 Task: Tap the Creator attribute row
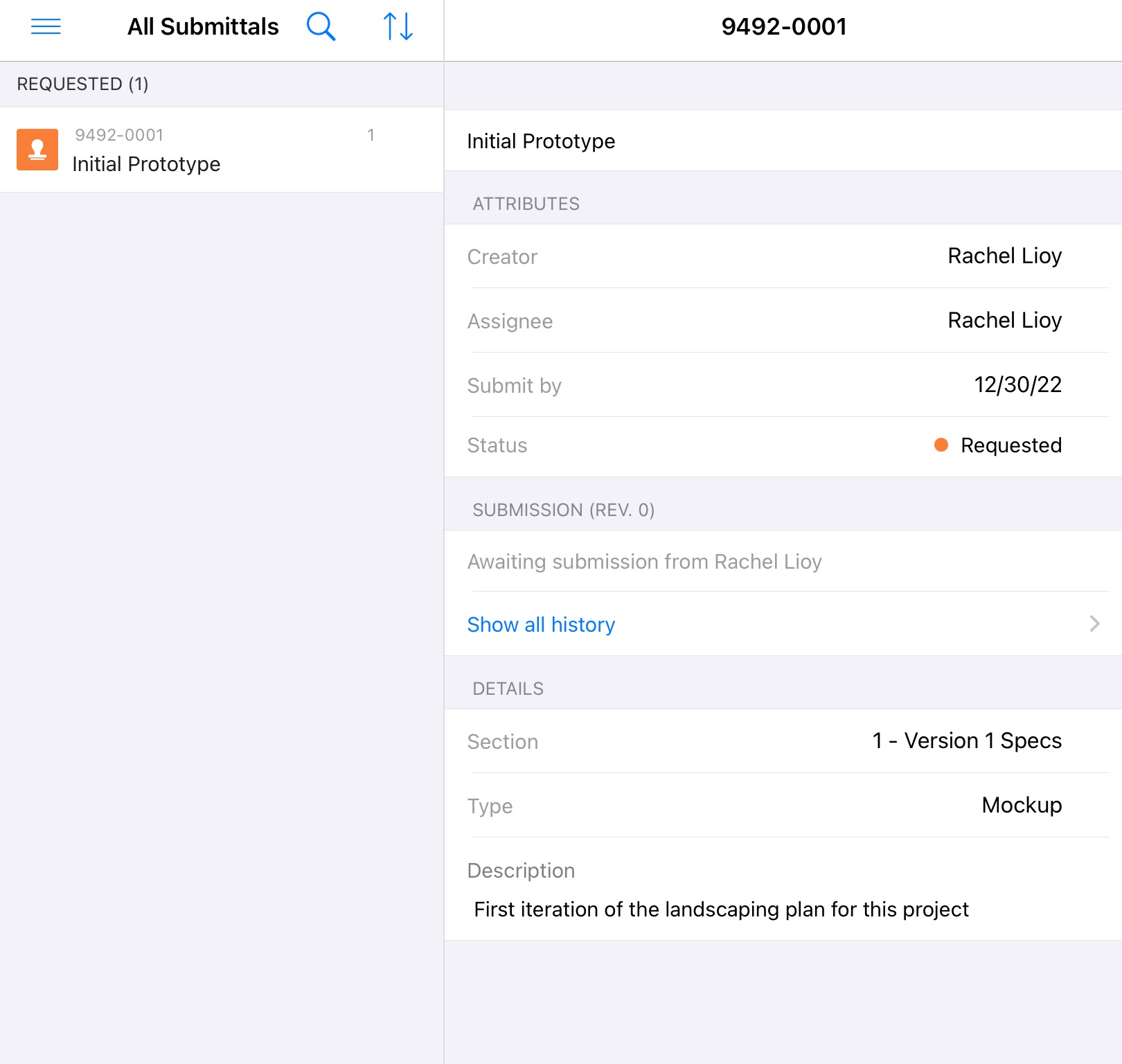783,256
